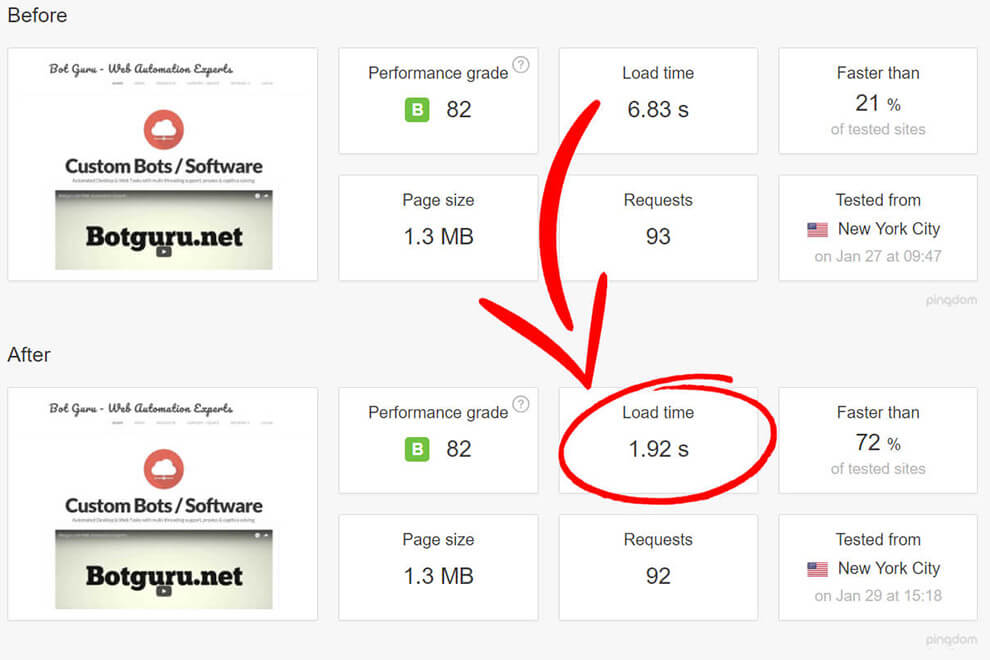Click the Before website preview thumbnail
990x660 pixels.
pos(162,164)
